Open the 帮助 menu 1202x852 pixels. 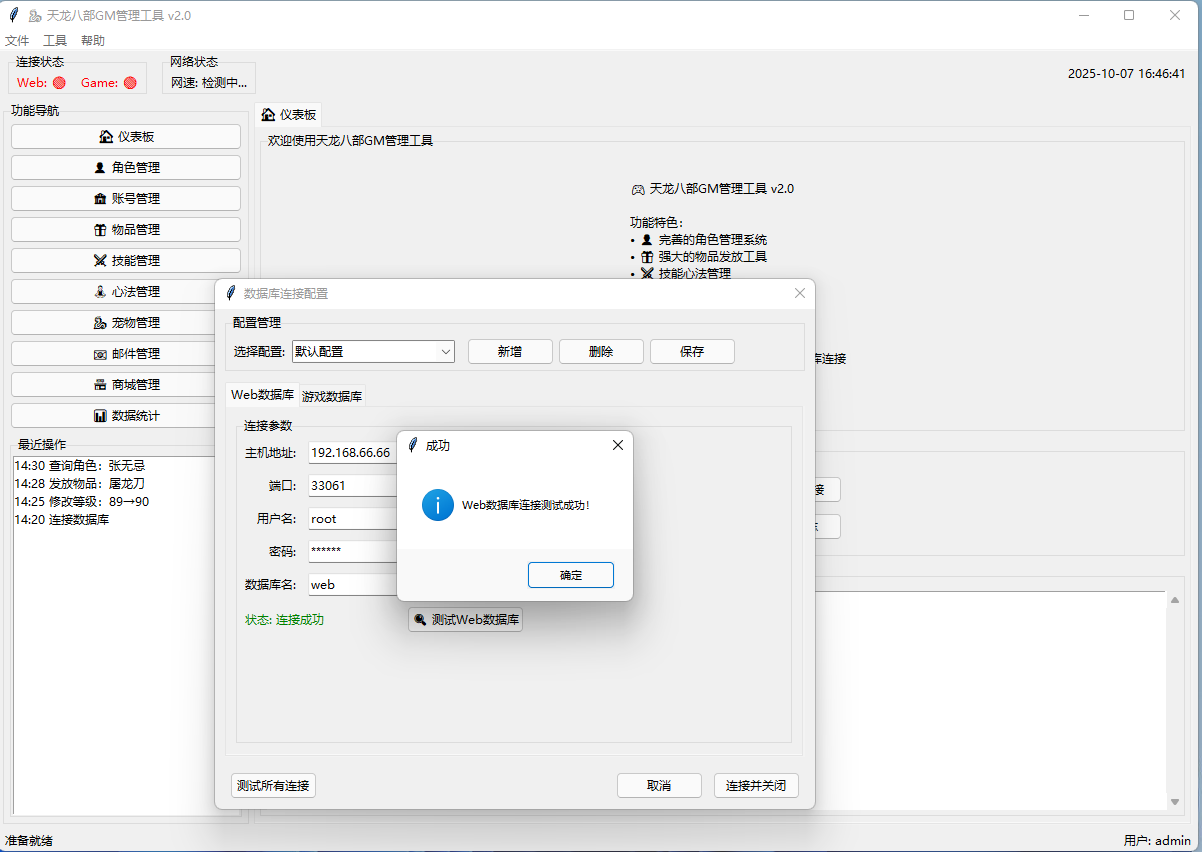93,41
